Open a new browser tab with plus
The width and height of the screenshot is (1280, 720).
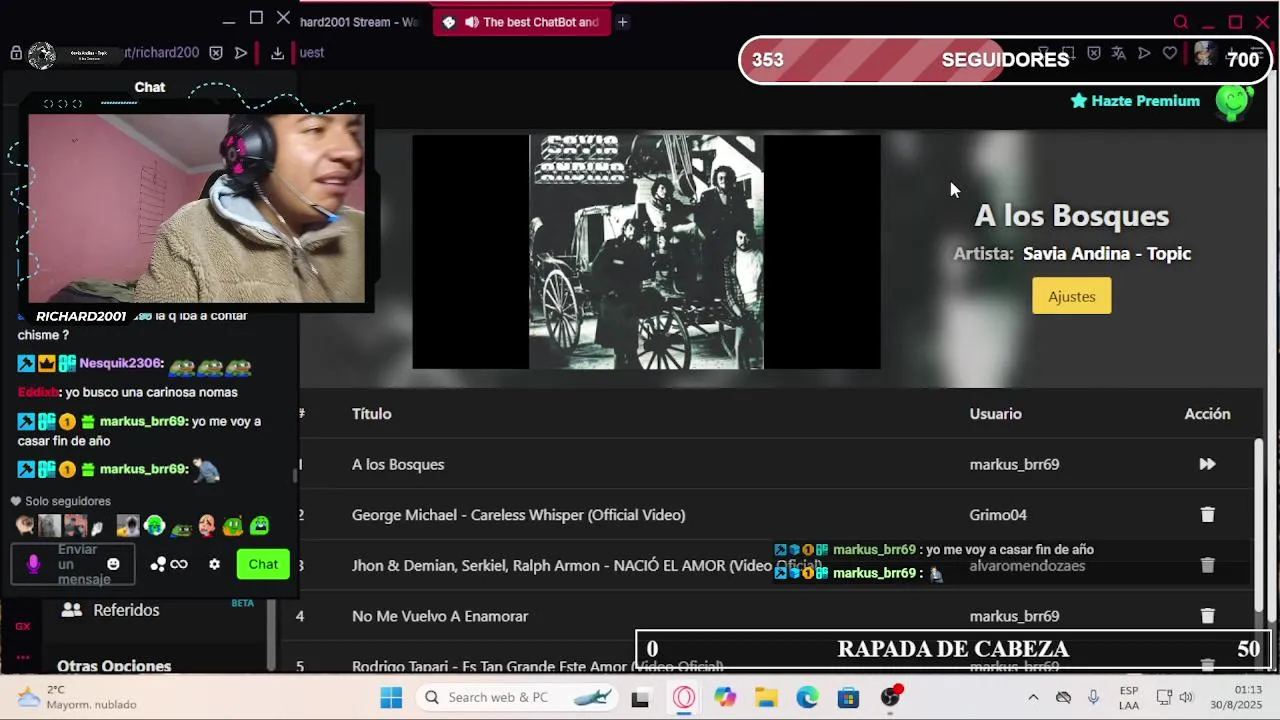(622, 22)
